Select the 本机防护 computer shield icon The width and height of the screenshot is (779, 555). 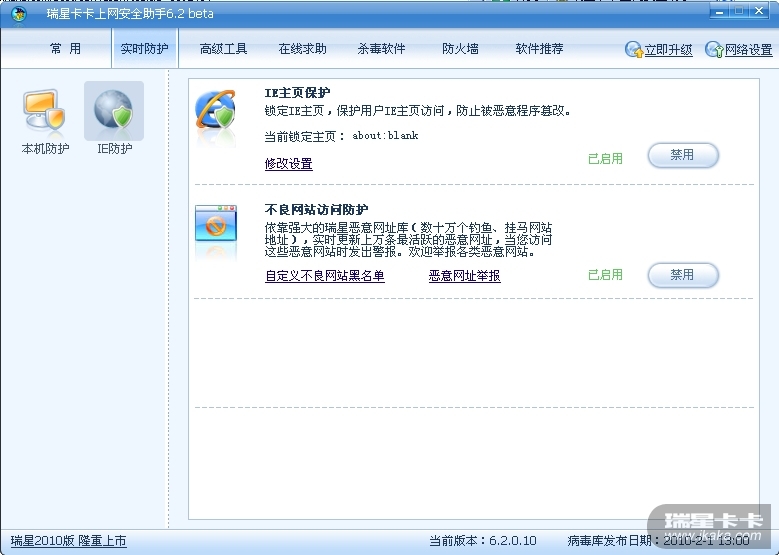click(44, 112)
